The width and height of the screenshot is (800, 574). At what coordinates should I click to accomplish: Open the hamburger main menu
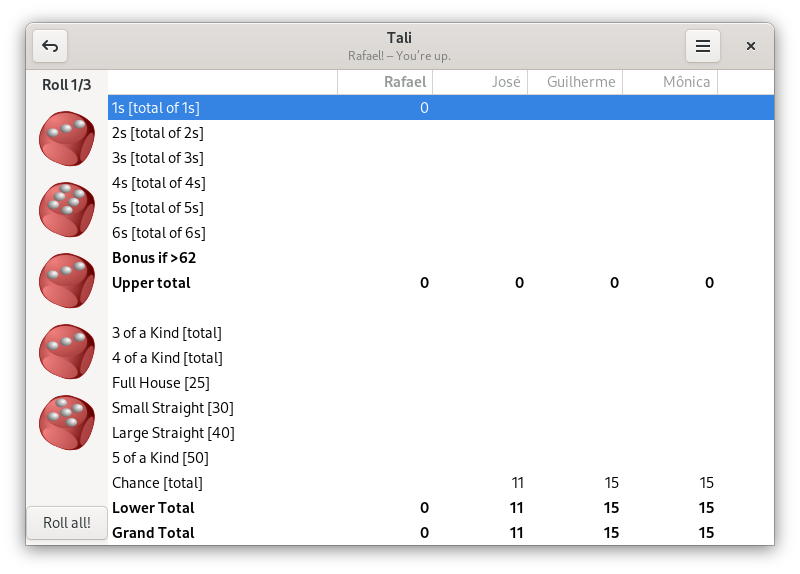(703, 46)
